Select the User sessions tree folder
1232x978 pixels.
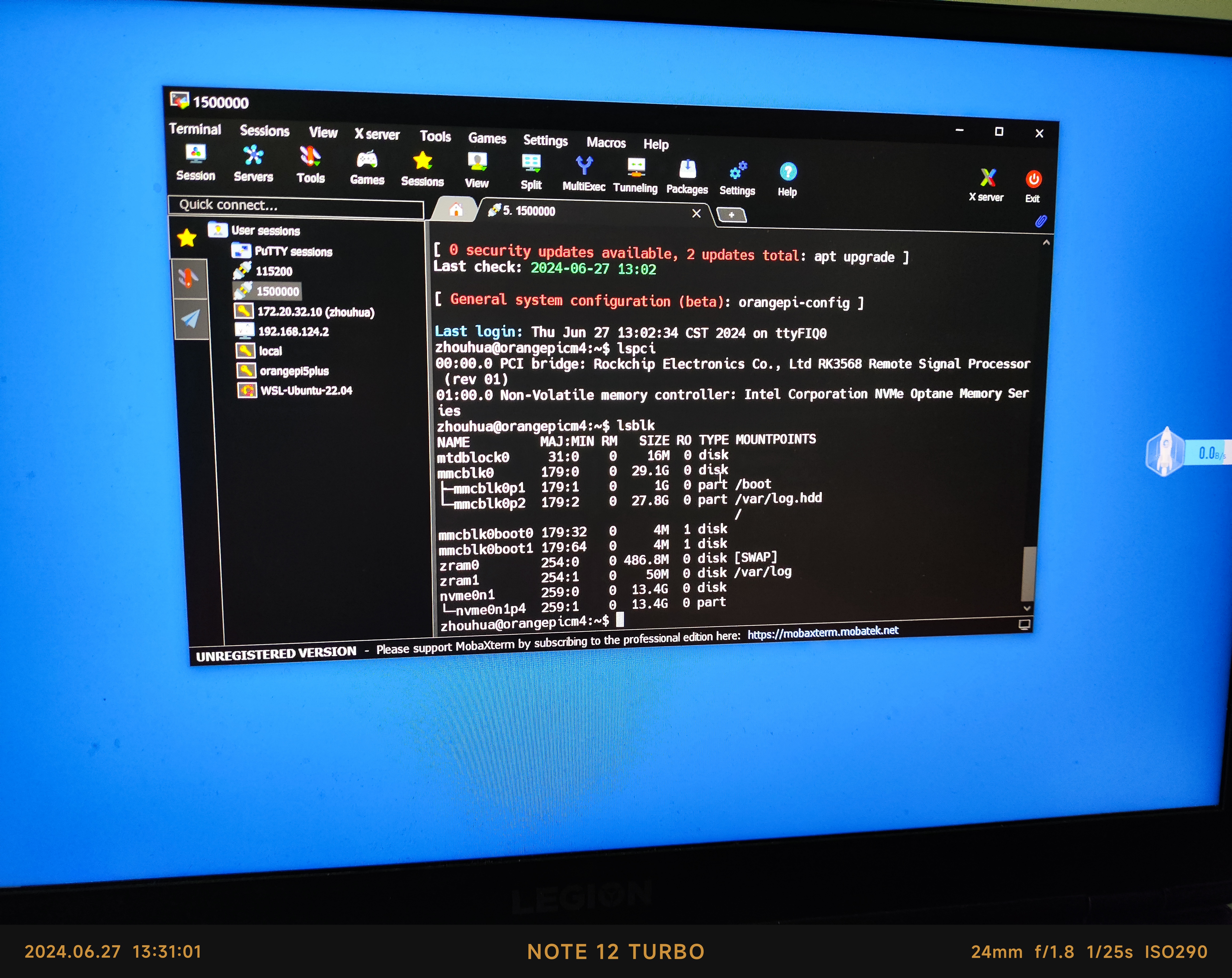tap(254, 230)
